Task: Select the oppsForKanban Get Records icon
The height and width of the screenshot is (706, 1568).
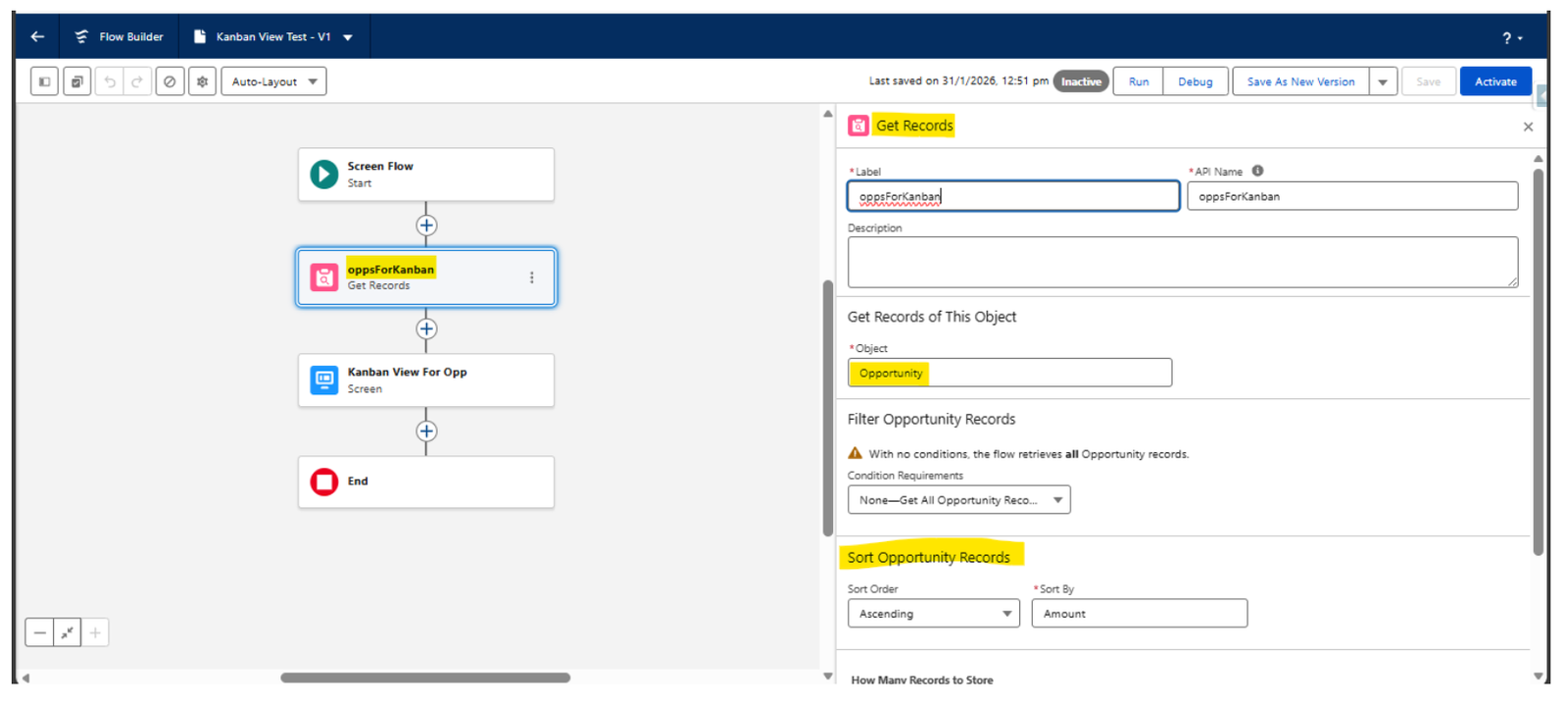Action: (x=324, y=277)
